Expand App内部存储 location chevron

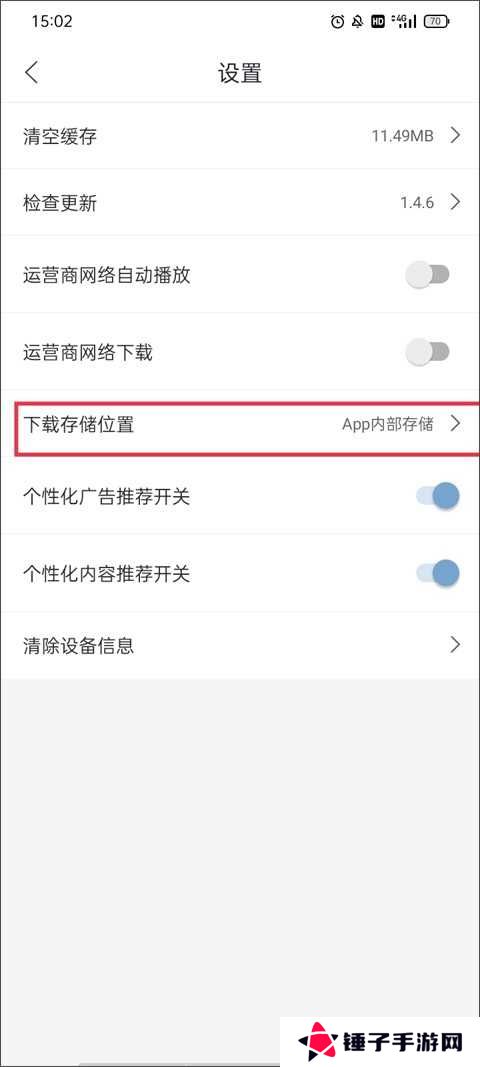tap(455, 425)
